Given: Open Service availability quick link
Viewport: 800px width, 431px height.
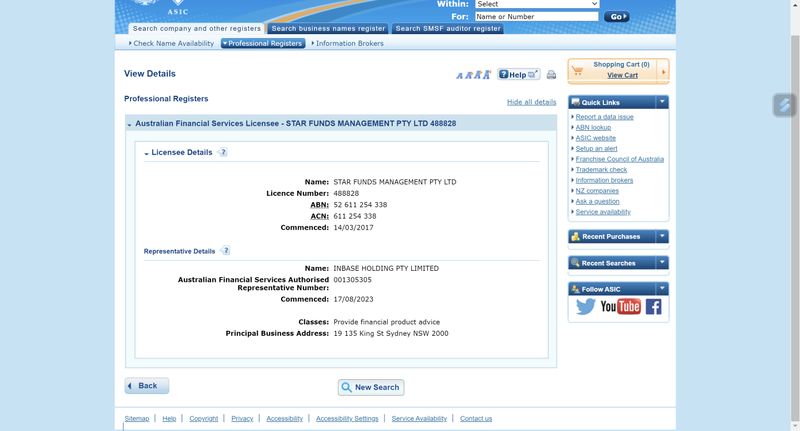Looking at the screenshot, I should point(603,212).
